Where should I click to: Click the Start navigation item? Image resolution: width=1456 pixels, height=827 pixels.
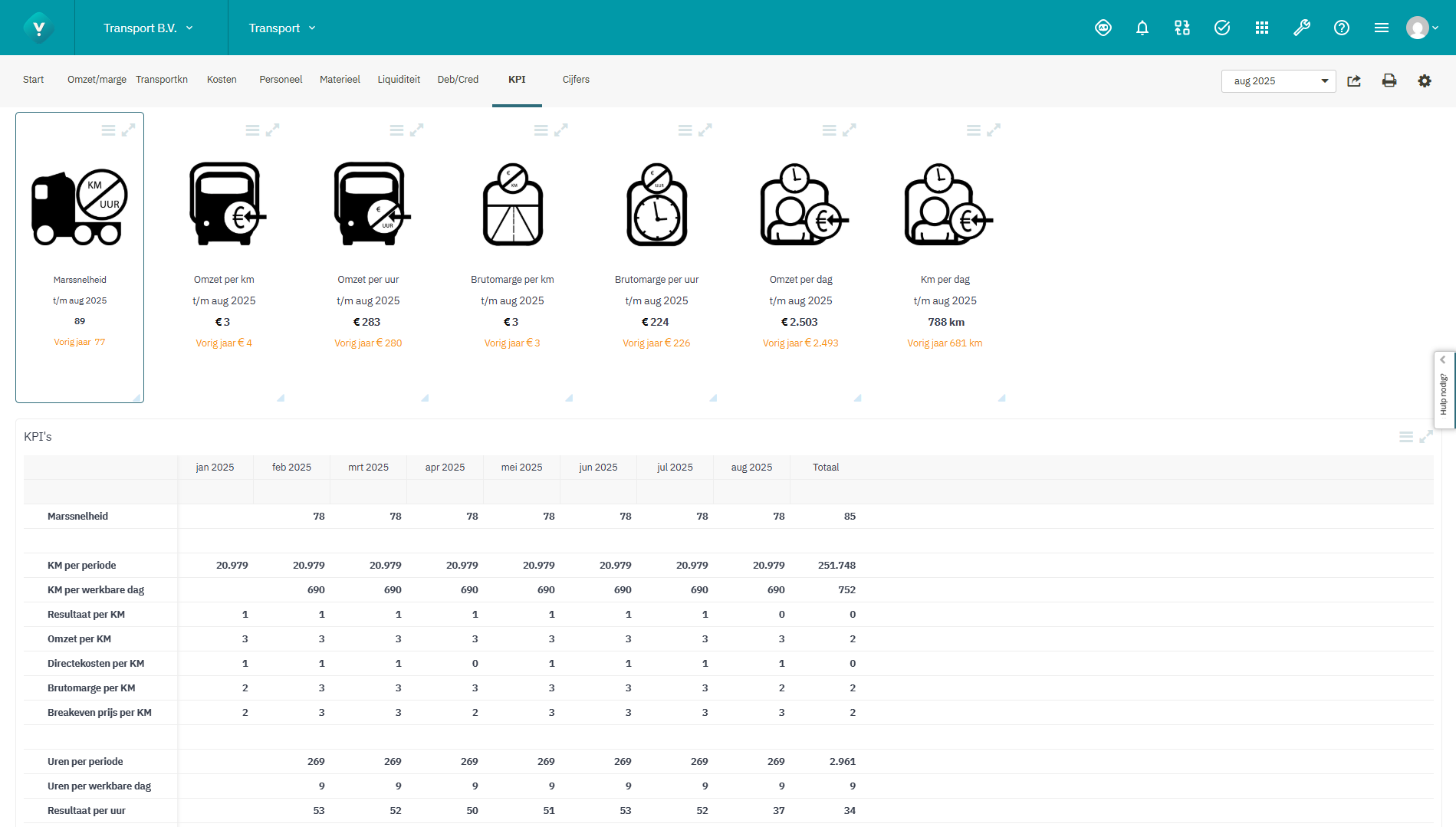tap(33, 79)
